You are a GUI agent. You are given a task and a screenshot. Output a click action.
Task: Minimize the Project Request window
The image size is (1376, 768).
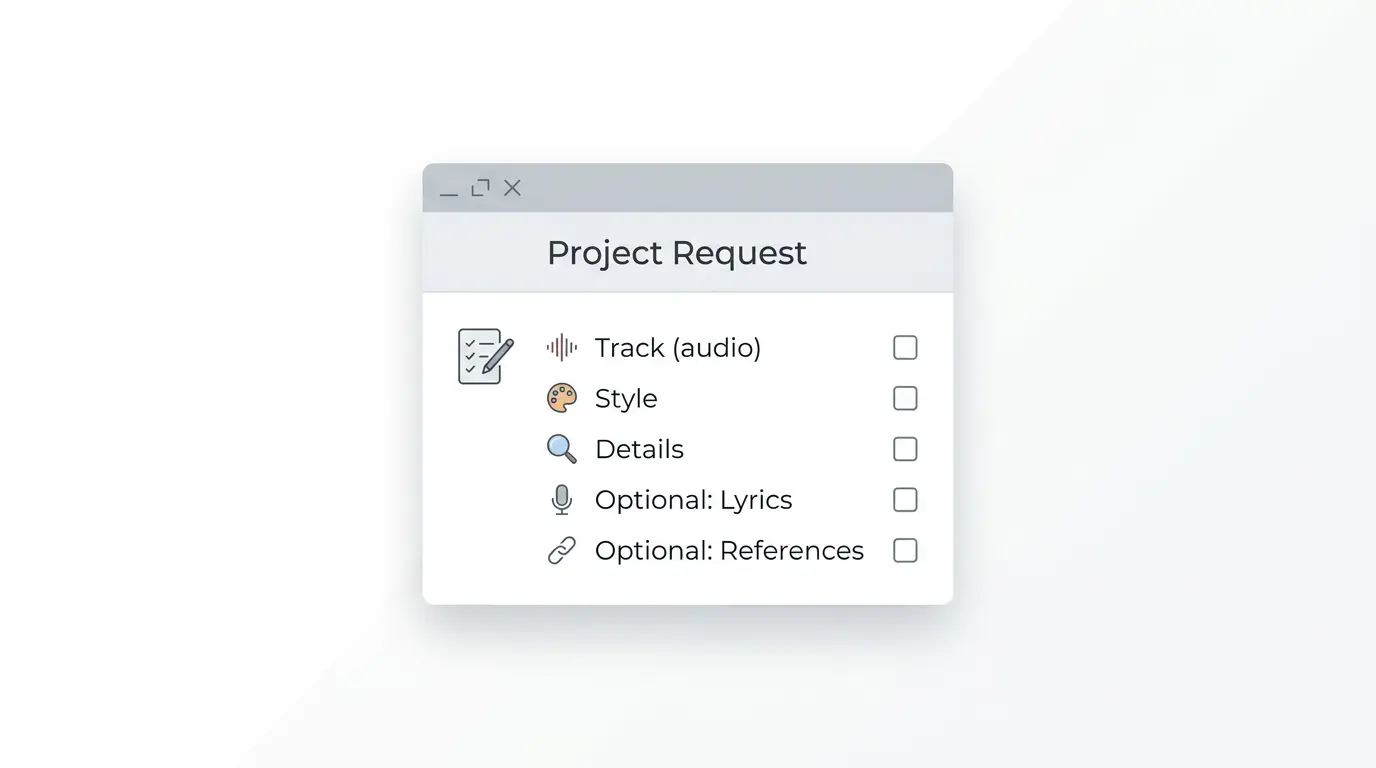(x=449, y=189)
